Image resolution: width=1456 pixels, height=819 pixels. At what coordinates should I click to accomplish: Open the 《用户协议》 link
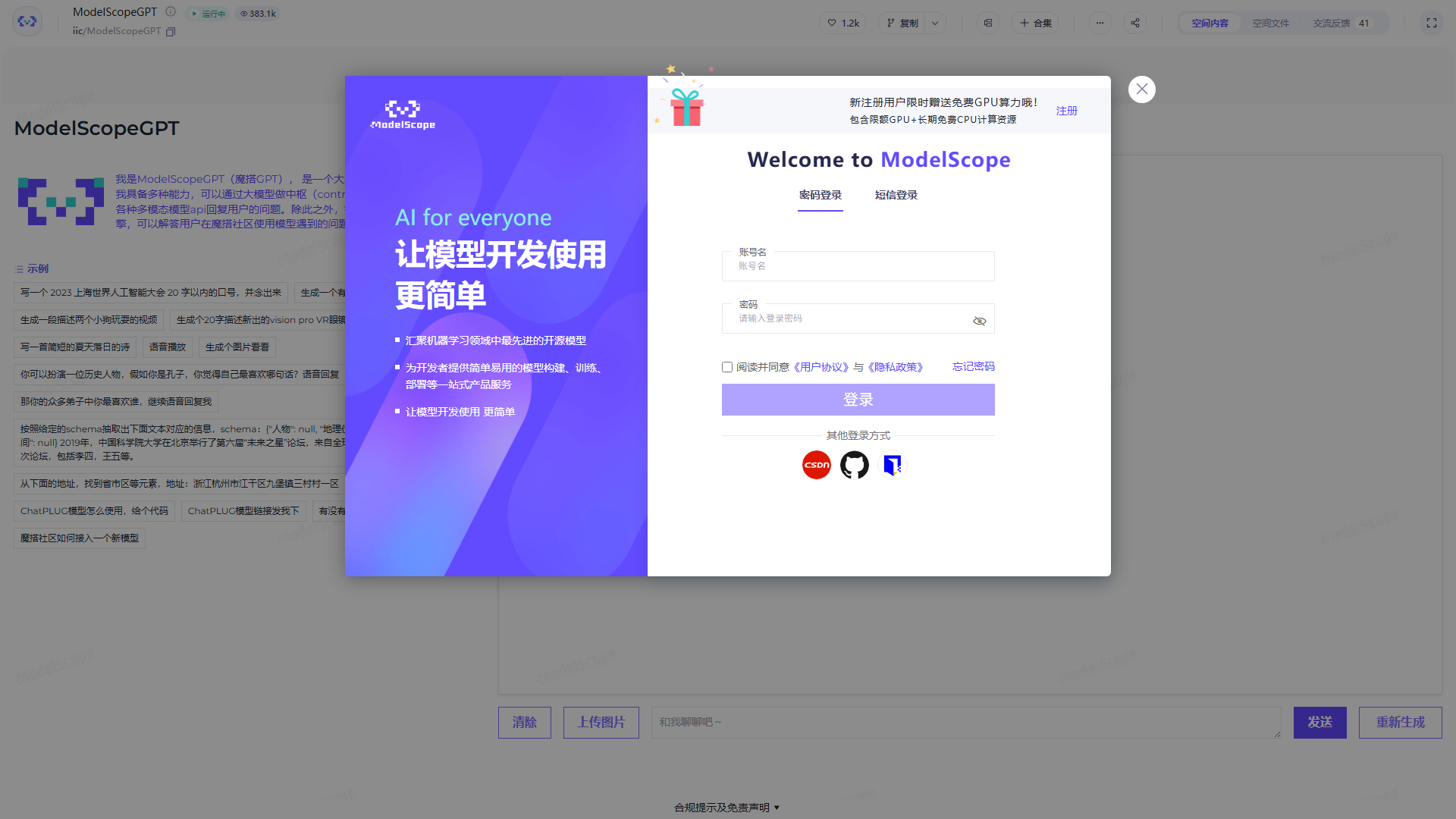821,367
